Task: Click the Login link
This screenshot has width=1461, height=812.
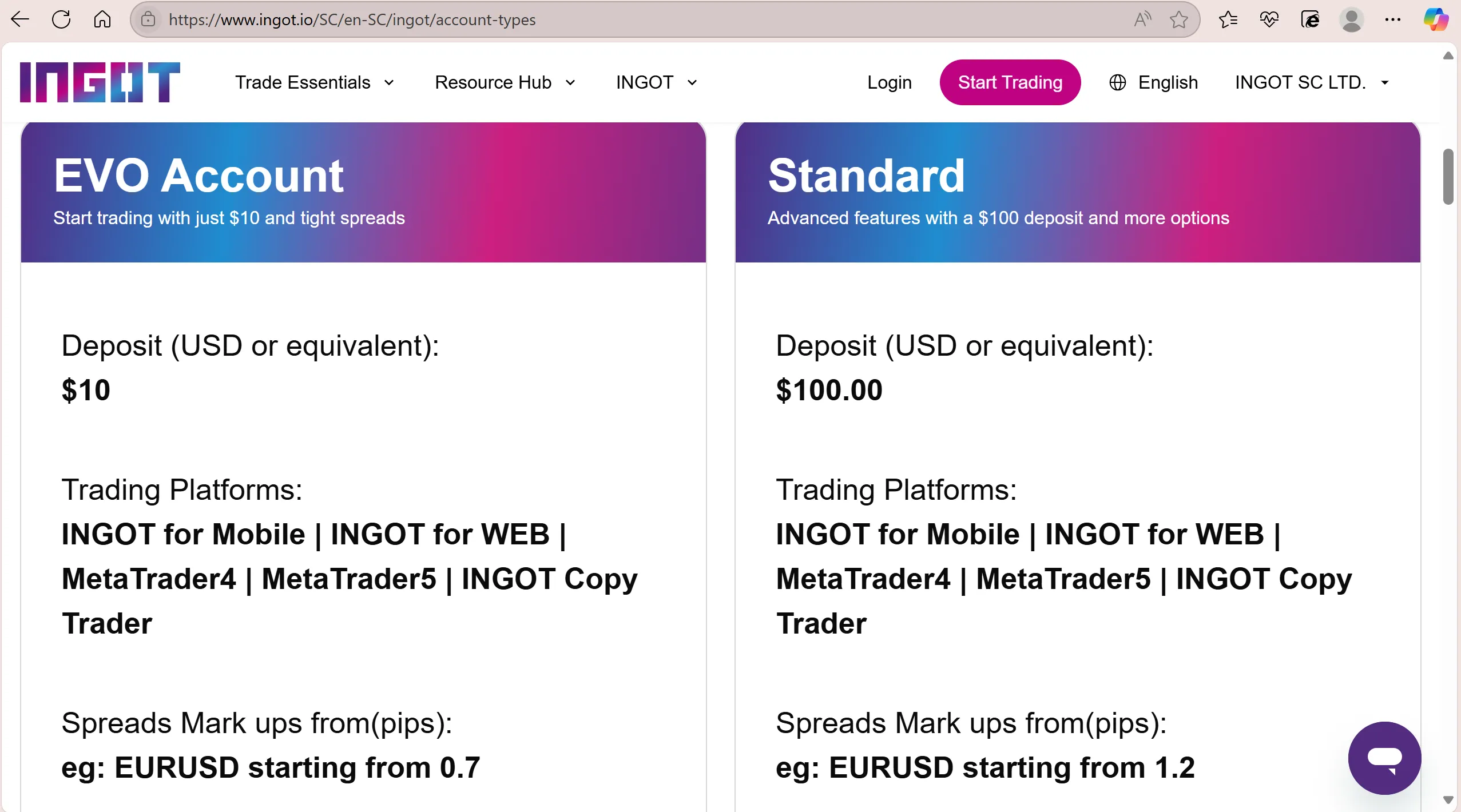Action: 889,82
